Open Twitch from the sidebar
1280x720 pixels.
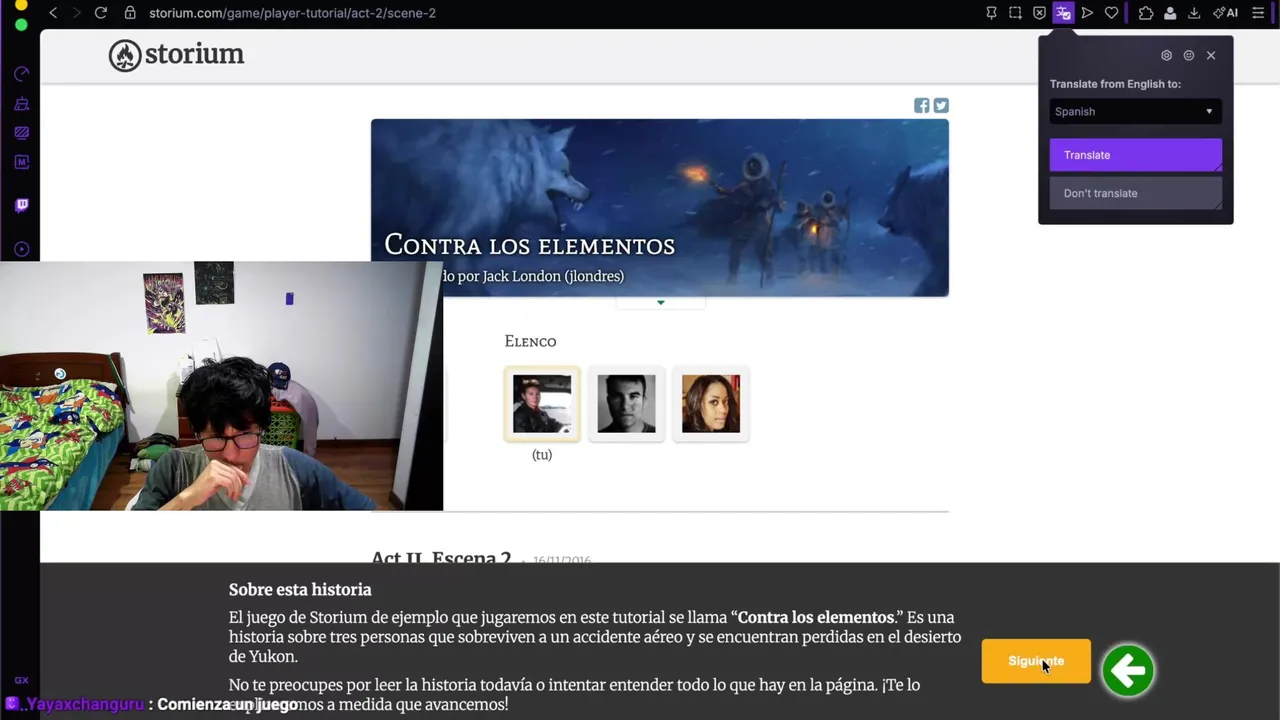click(x=21, y=205)
